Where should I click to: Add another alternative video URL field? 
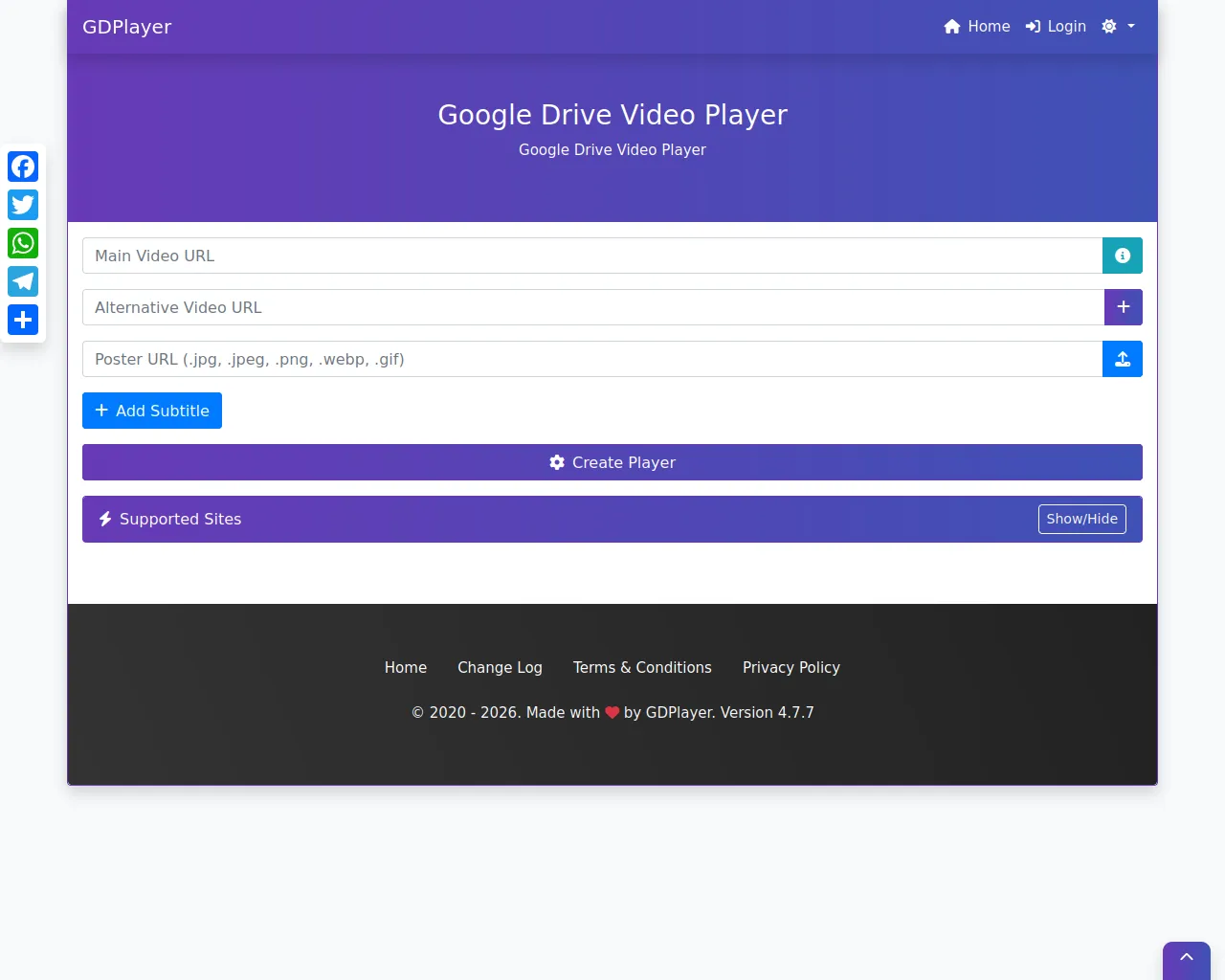point(1124,307)
